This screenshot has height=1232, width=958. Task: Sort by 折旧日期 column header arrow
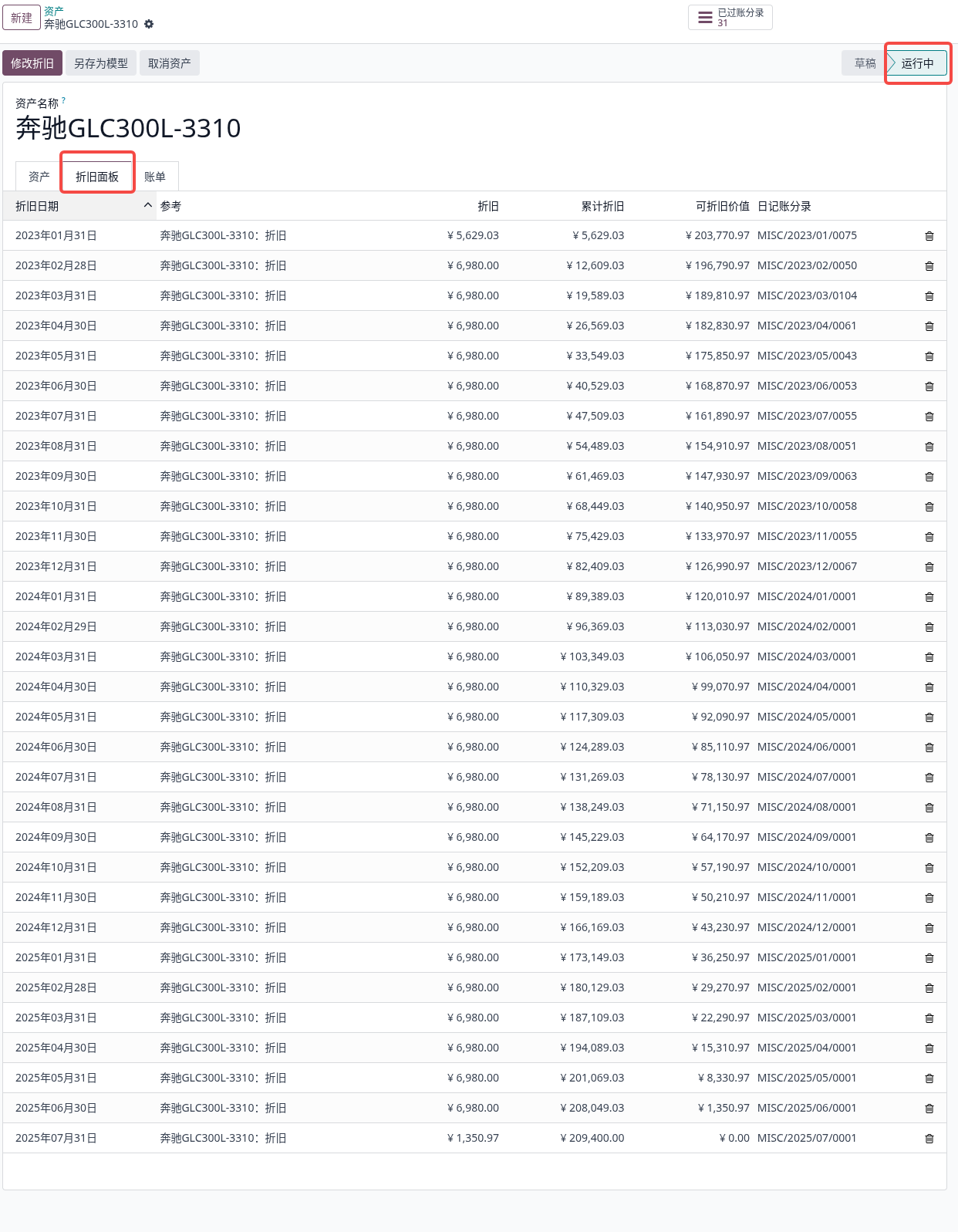[148, 205]
